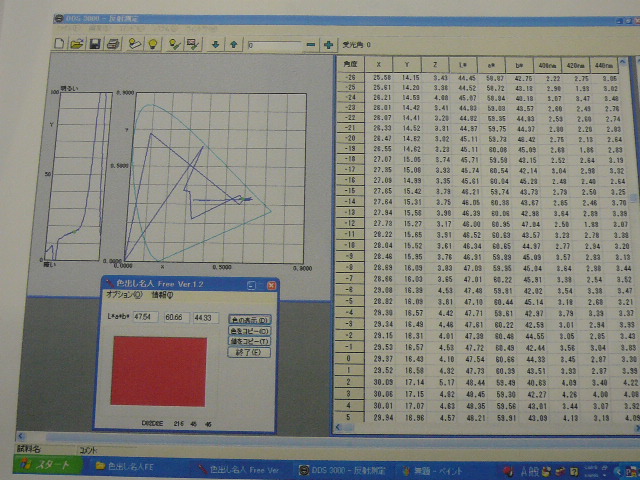The image size is (640, 480).
Task: Click the plus button beside the angle field
Action: coord(328,45)
